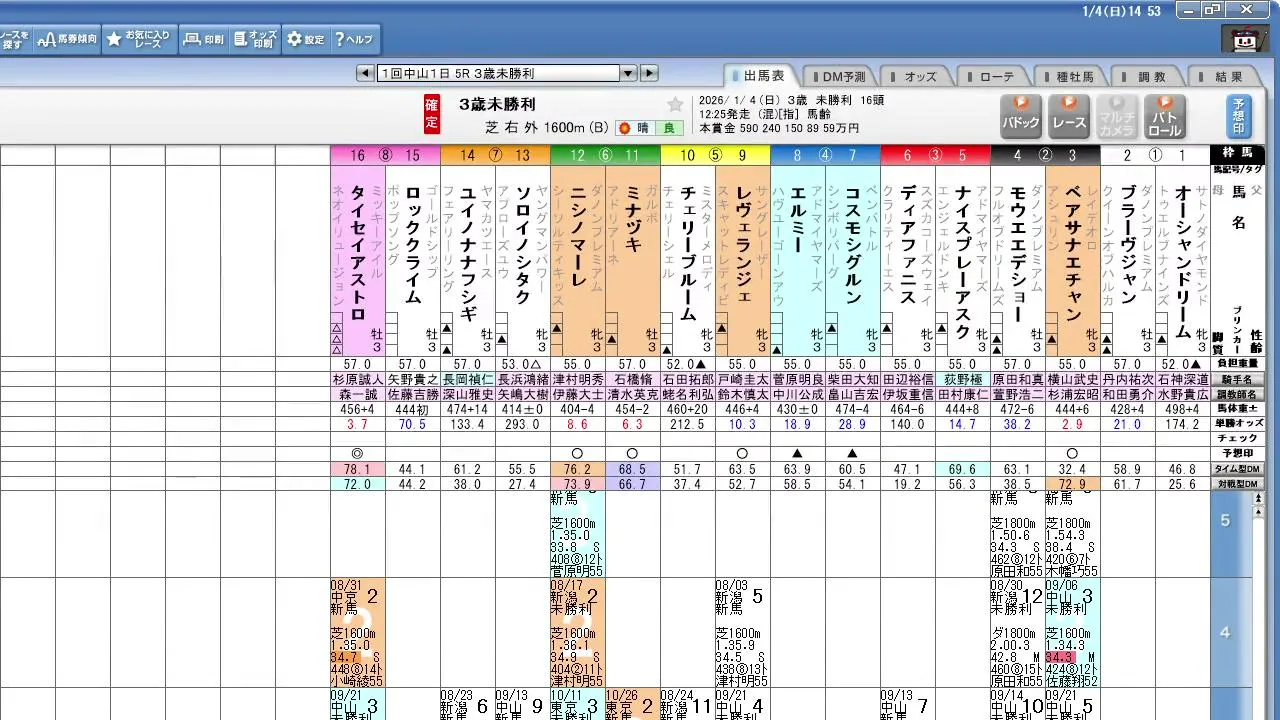This screenshot has height=720, width=1280.
Task: Select horse name ベアサナエチャン
Action: pyautogui.click(x=1073, y=252)
